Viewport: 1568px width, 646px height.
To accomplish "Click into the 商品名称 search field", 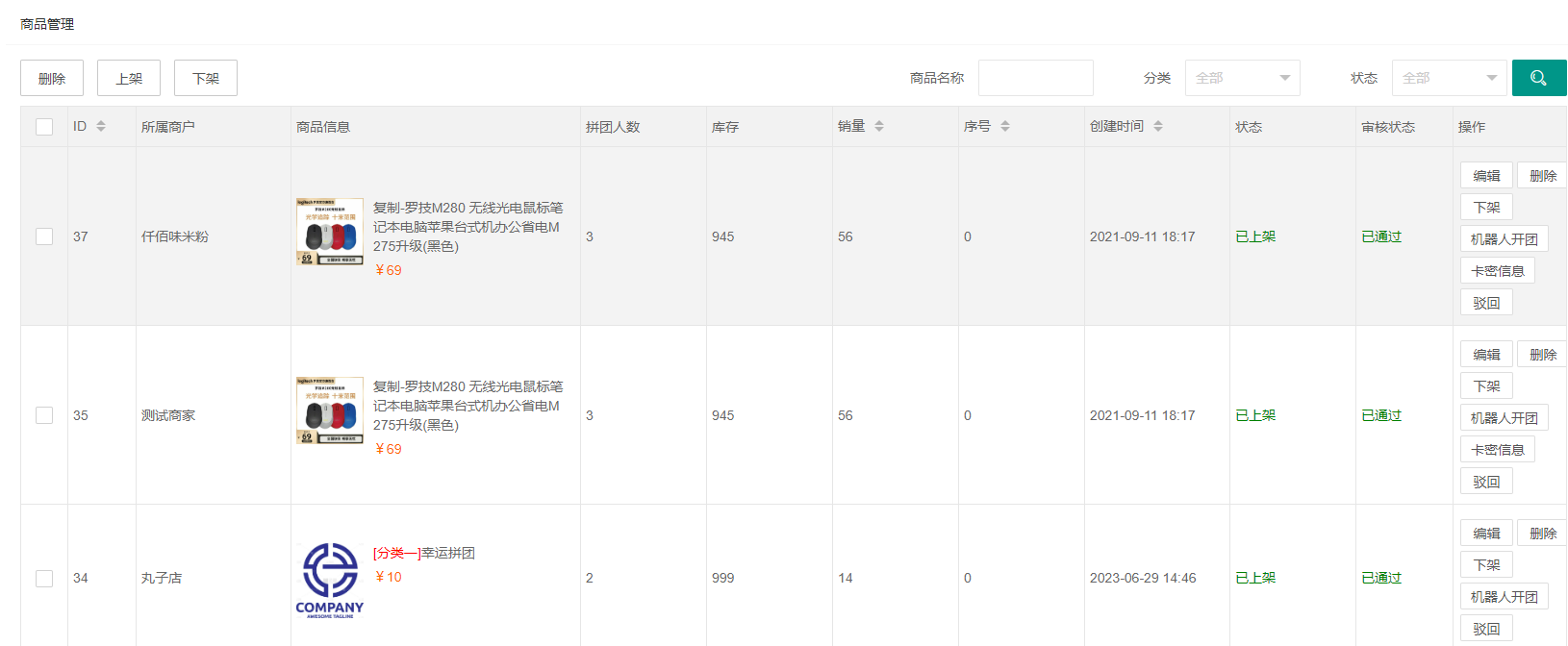I will [1035, 78].
